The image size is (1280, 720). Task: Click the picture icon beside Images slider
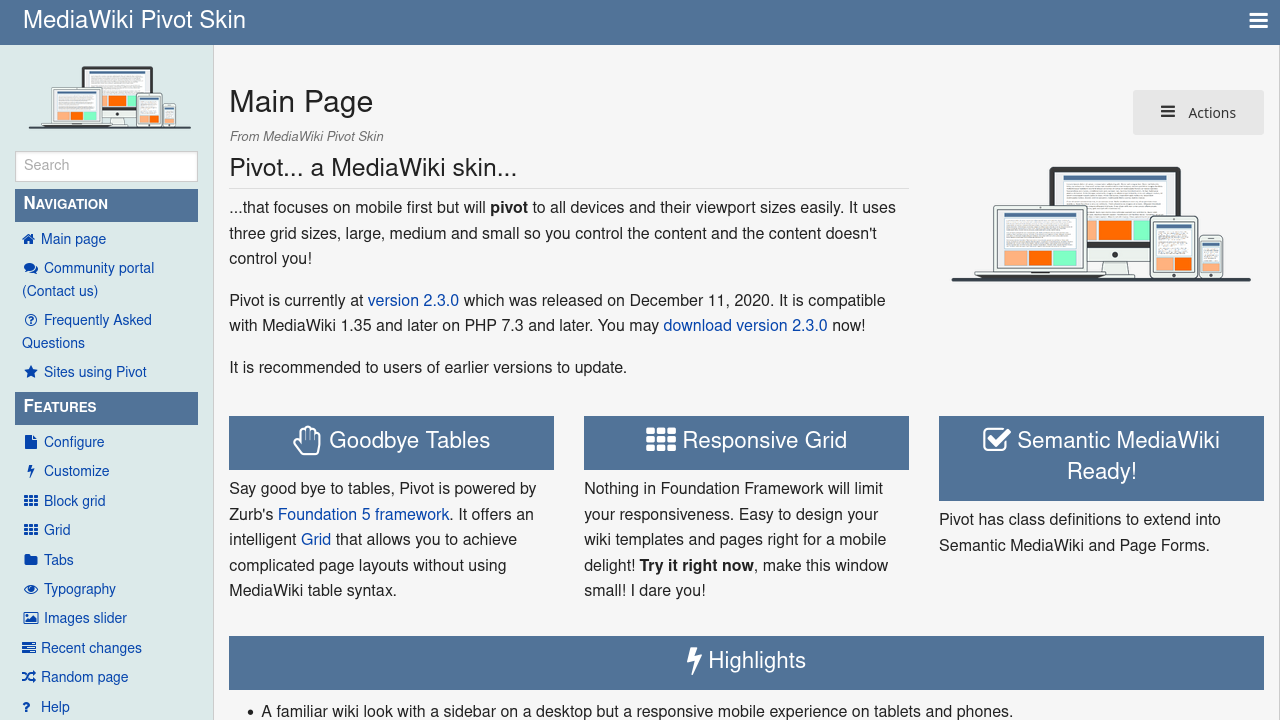point(31,618)
